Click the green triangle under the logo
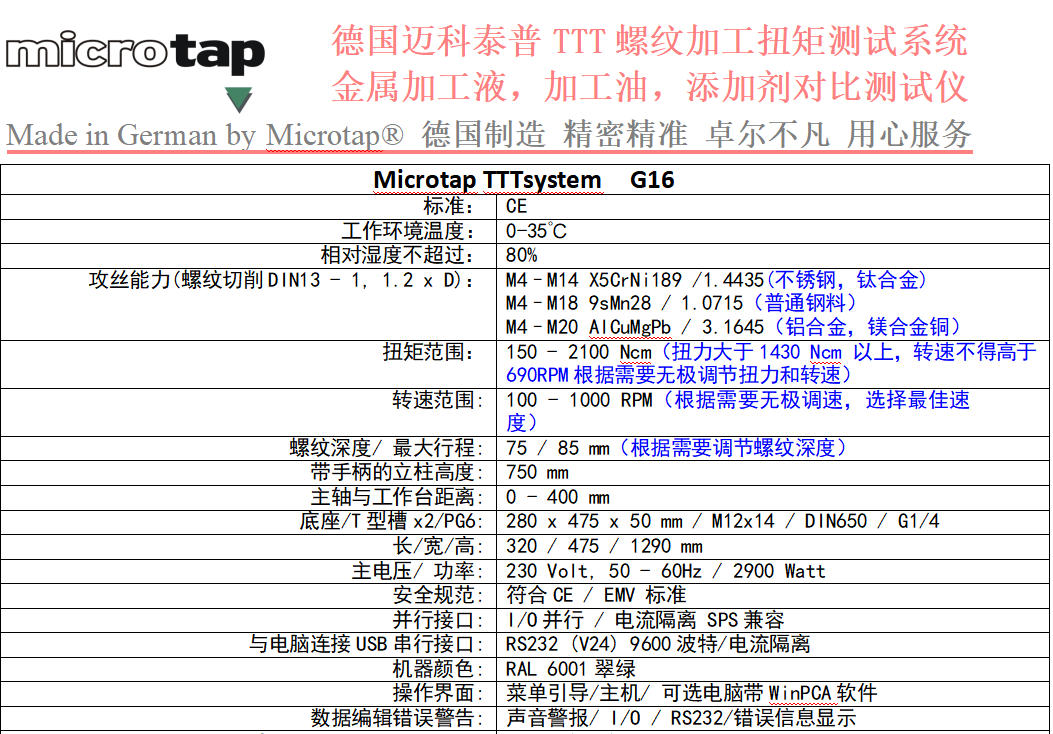 tap(238, 99)
